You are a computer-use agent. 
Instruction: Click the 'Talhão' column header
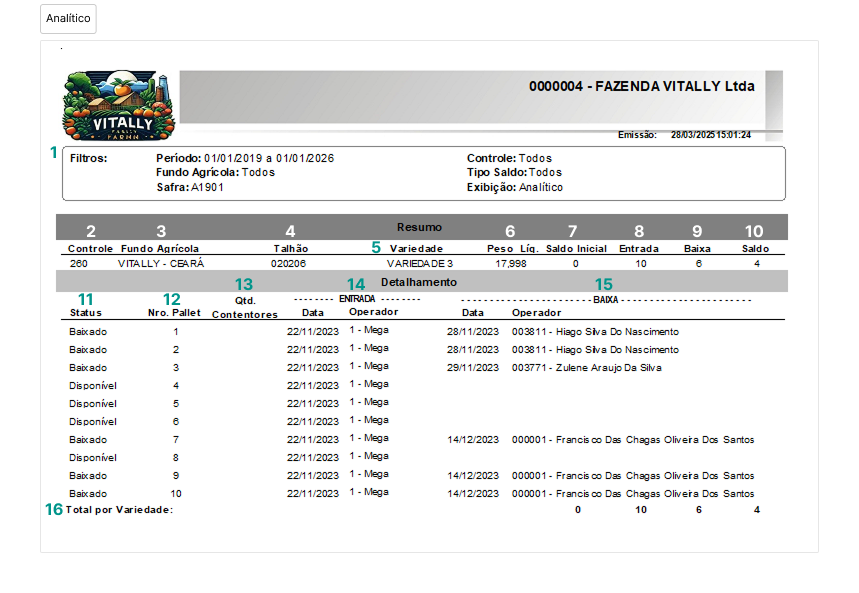291,249
